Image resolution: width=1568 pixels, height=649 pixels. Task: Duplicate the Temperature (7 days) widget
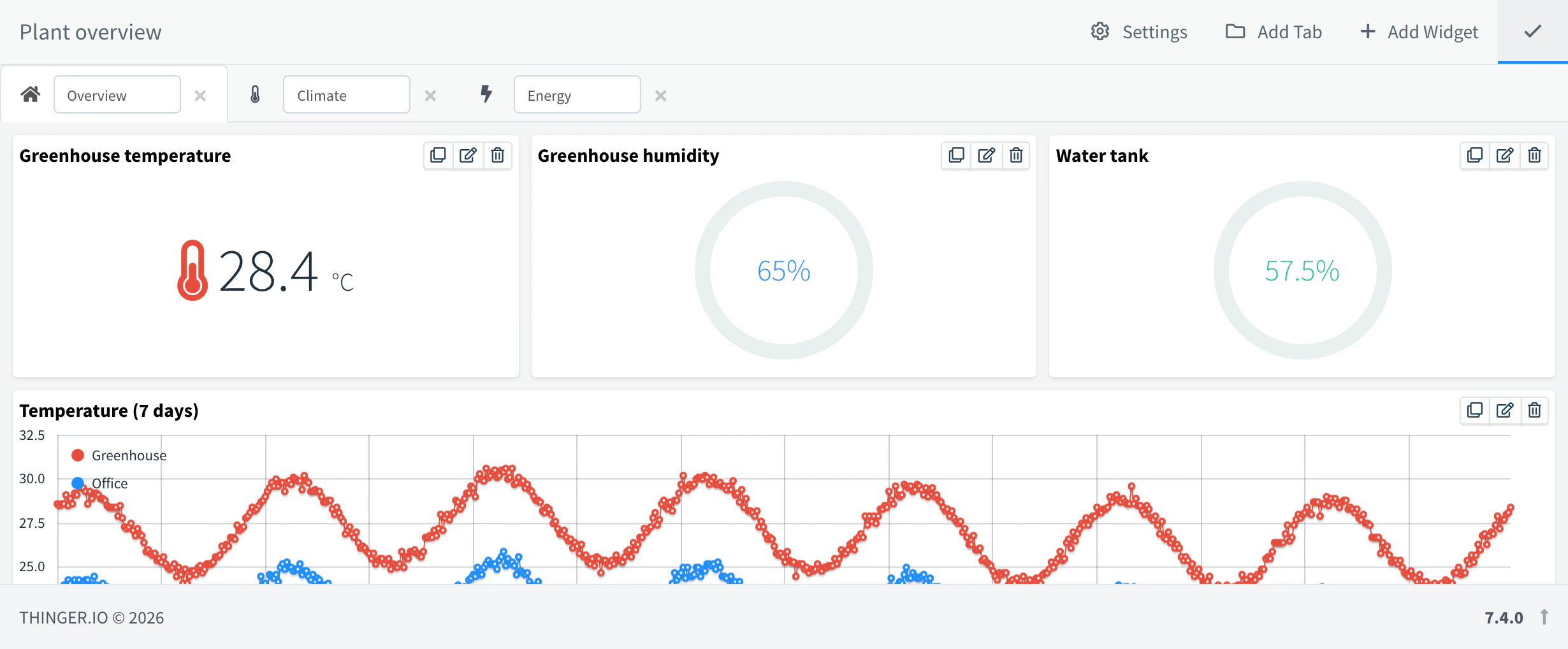point(1475,410)
